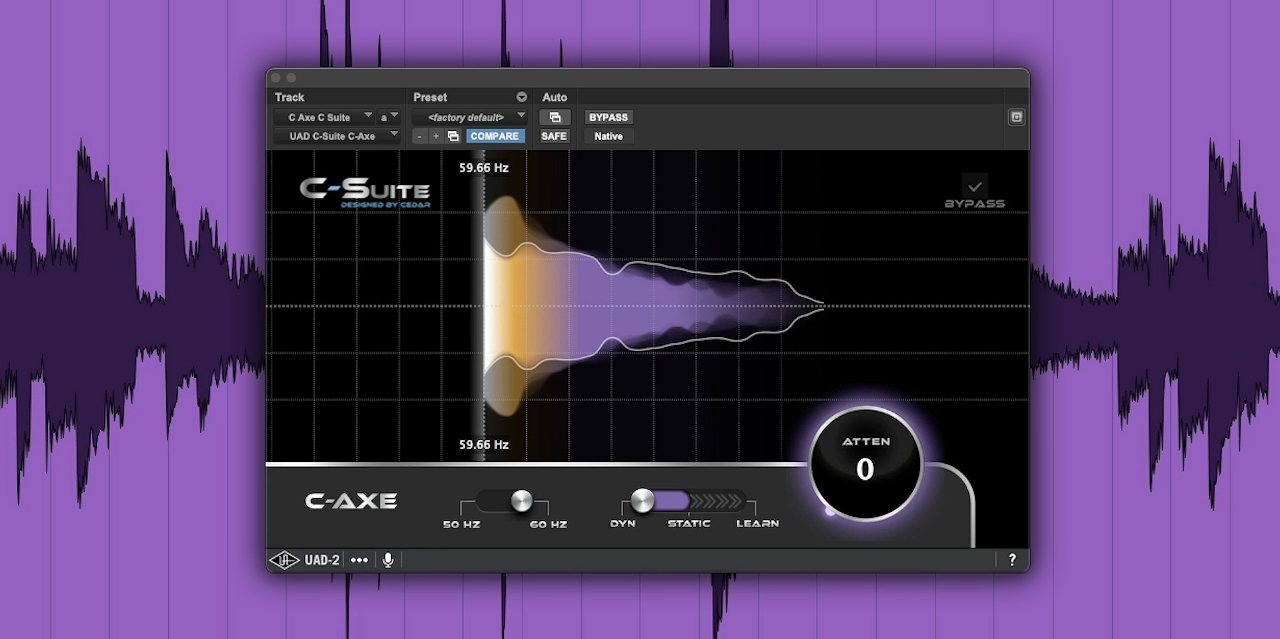
Task: Toggle the BYPASS button in the header
Action: pos(608,117)
